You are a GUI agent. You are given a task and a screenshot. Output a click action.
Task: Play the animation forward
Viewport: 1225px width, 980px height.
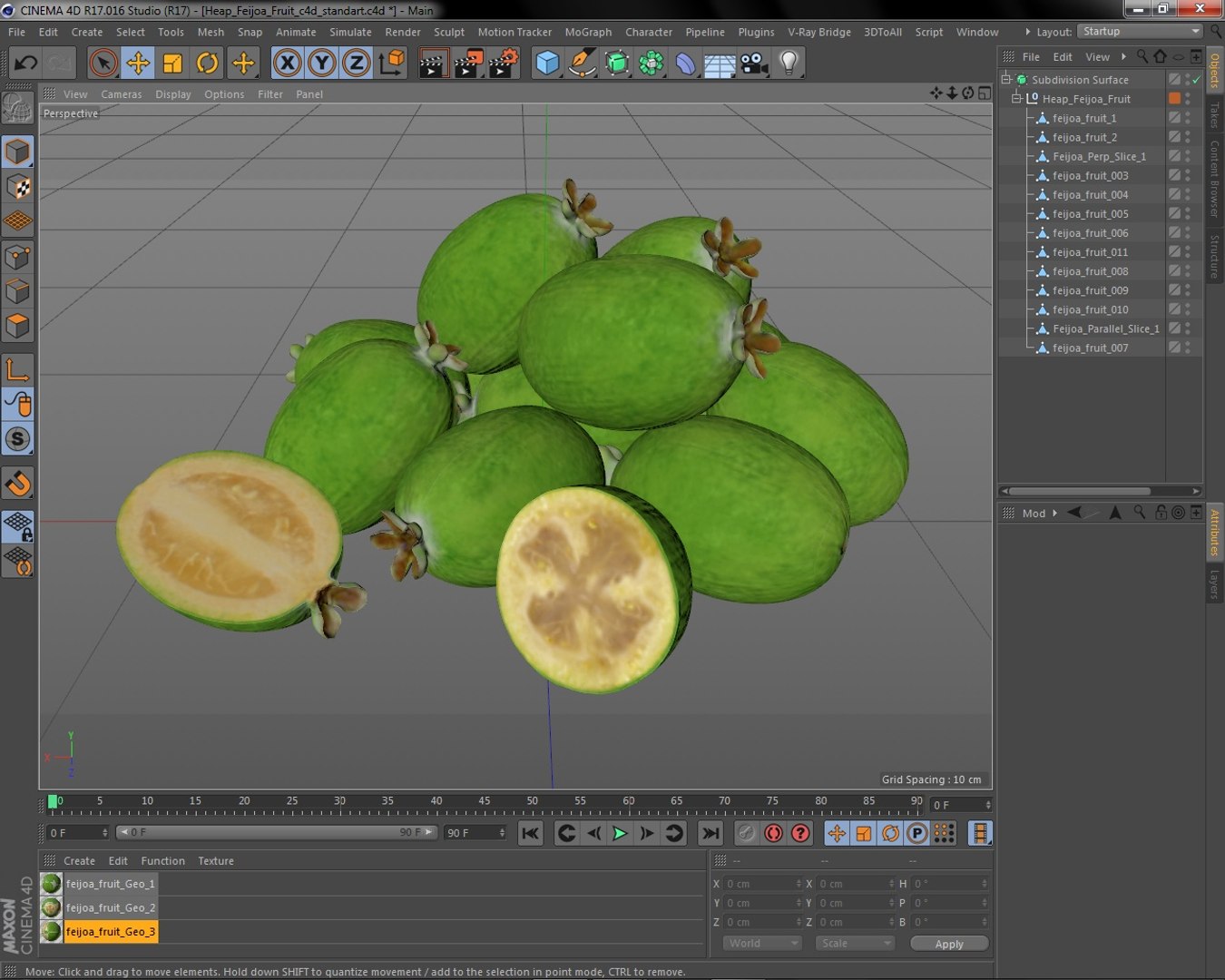click(620, 833)
